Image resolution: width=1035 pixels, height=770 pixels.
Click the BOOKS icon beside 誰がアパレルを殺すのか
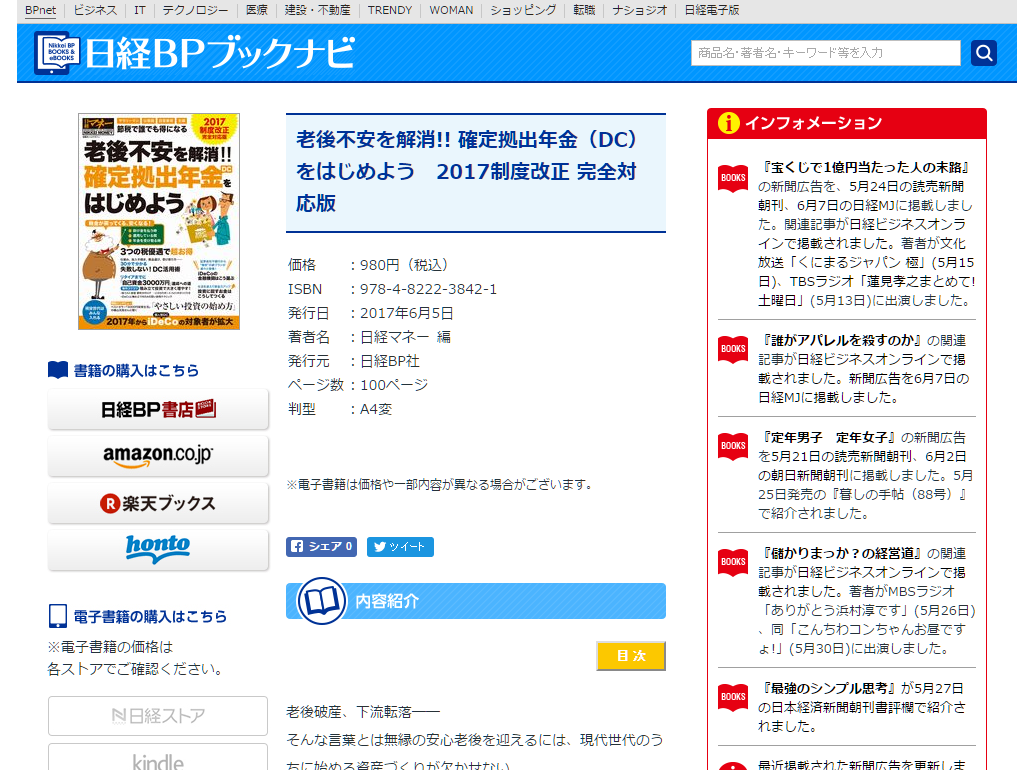(733, 349)
